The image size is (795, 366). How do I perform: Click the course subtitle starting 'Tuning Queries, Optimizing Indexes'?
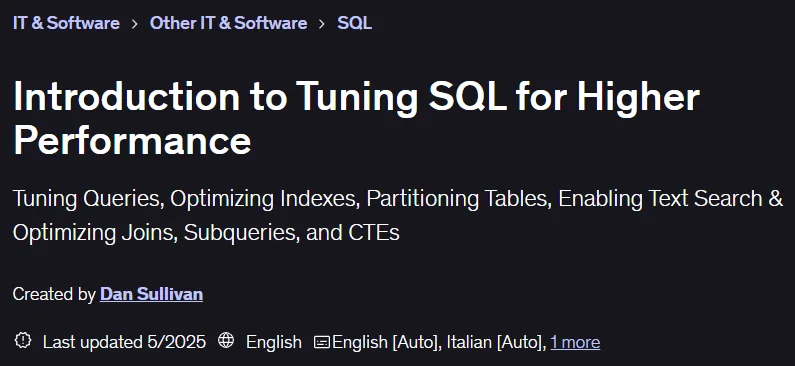click(398, 215)
